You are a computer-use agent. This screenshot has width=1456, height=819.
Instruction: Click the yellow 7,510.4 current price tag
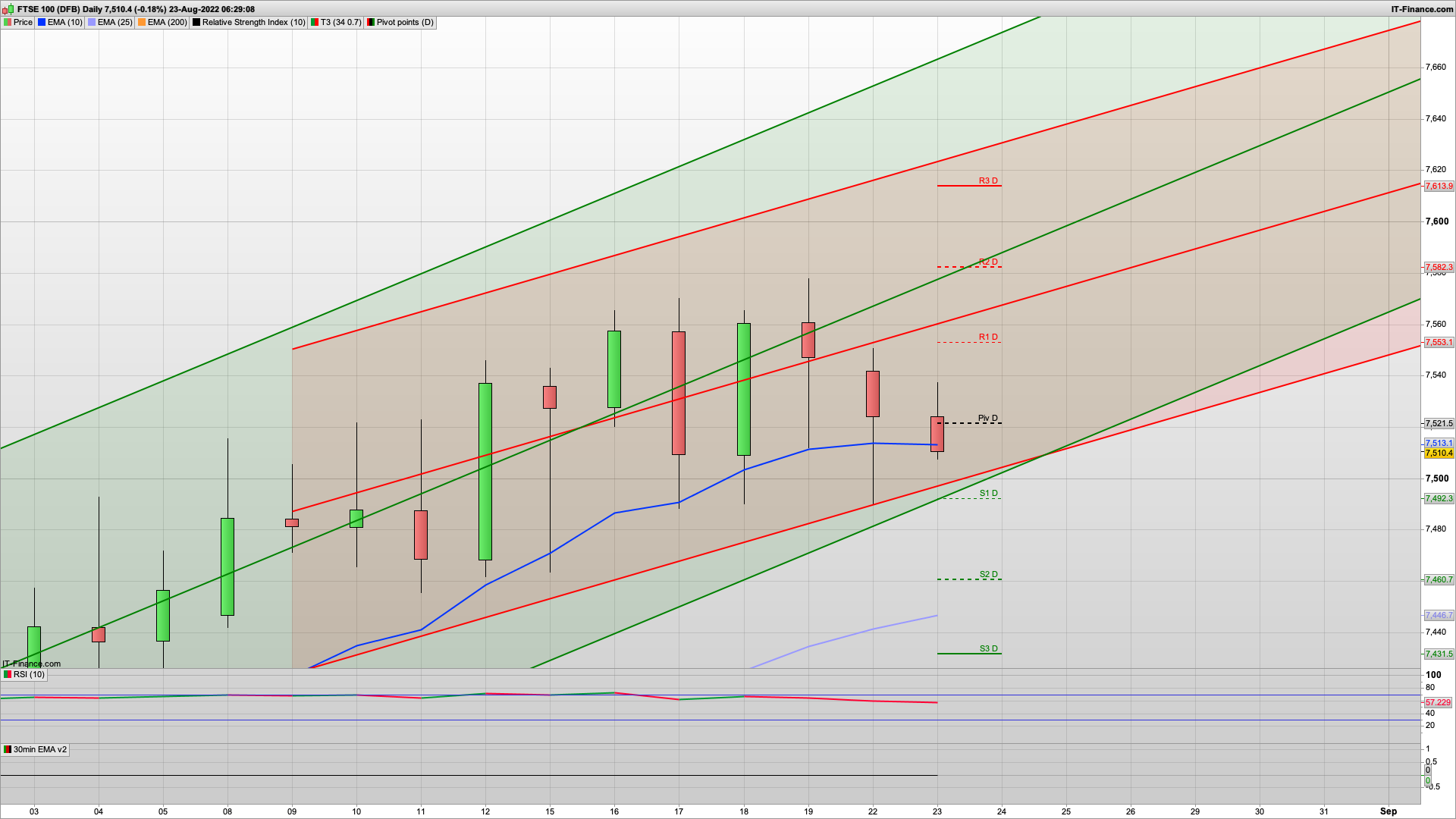pyautogui.click(x=1439, y=453)
